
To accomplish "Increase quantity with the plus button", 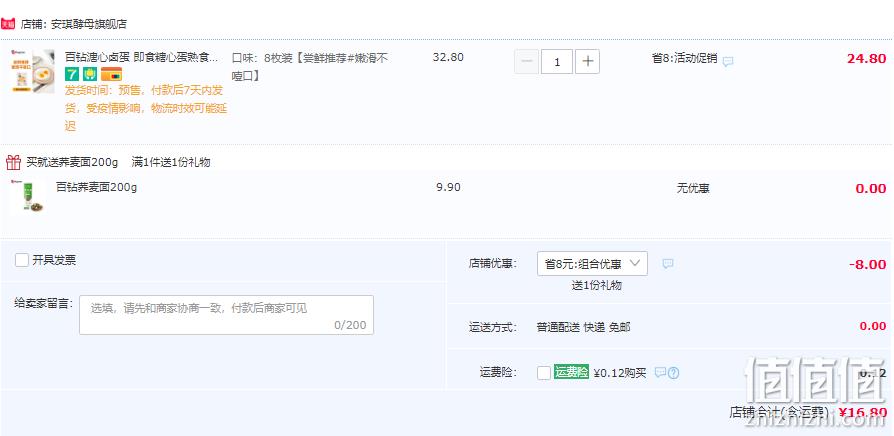I will coord(587,62).
